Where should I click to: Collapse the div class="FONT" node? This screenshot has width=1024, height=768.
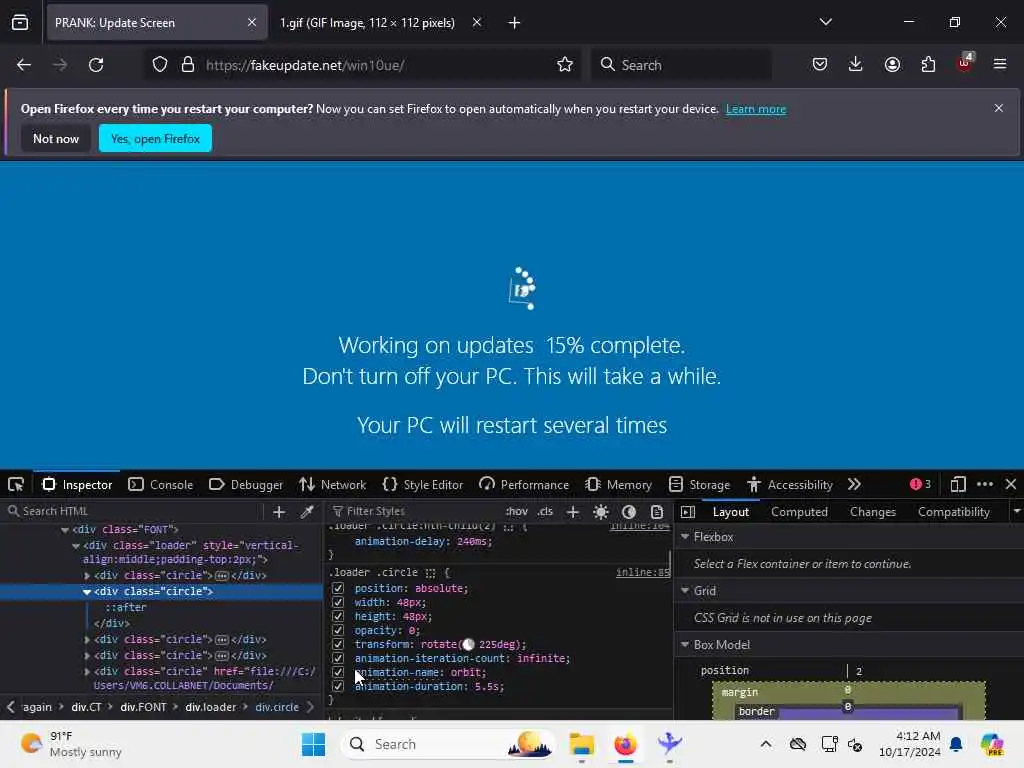65,530
